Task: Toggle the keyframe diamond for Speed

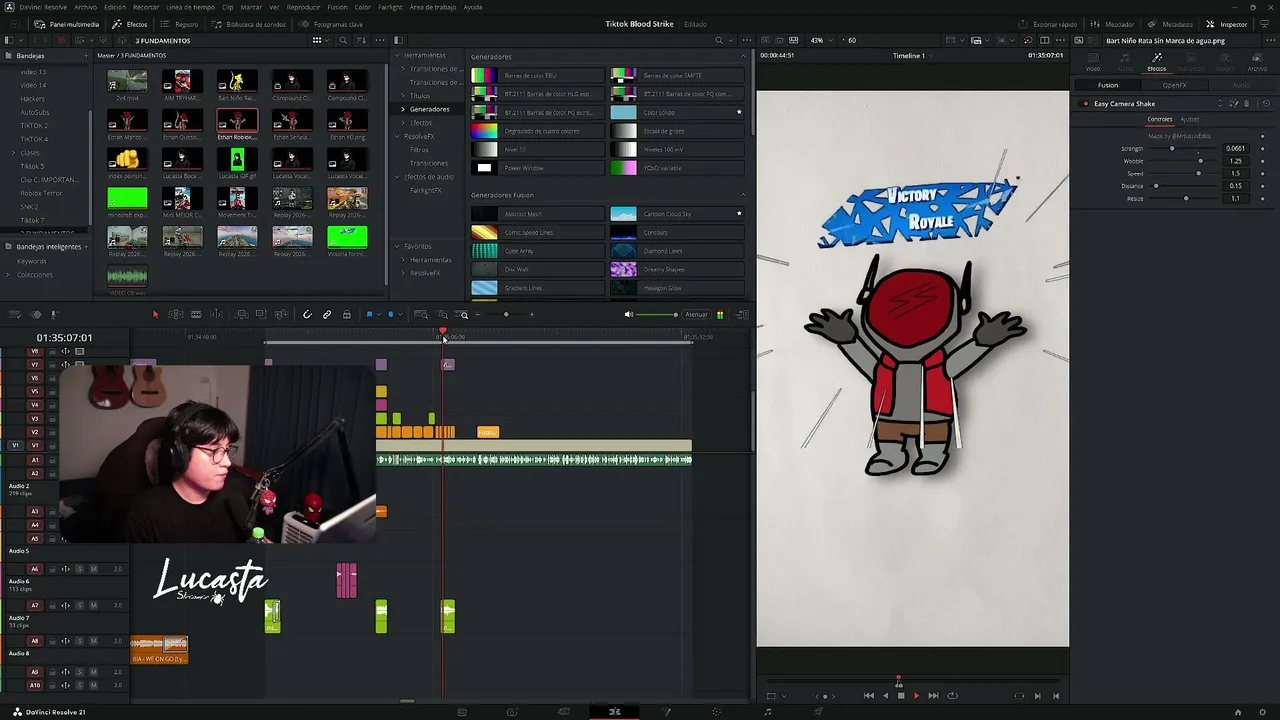Action: coord(1262,174)
